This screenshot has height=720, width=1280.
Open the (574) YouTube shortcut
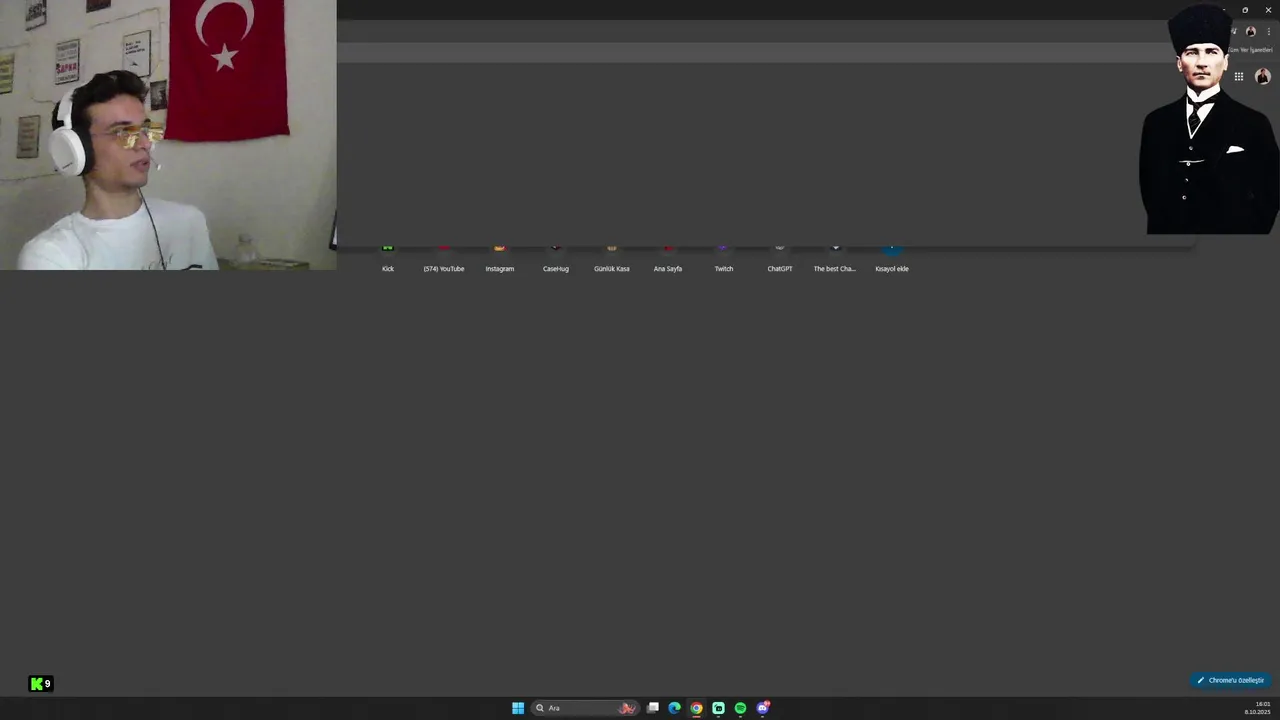pos(444,259)
